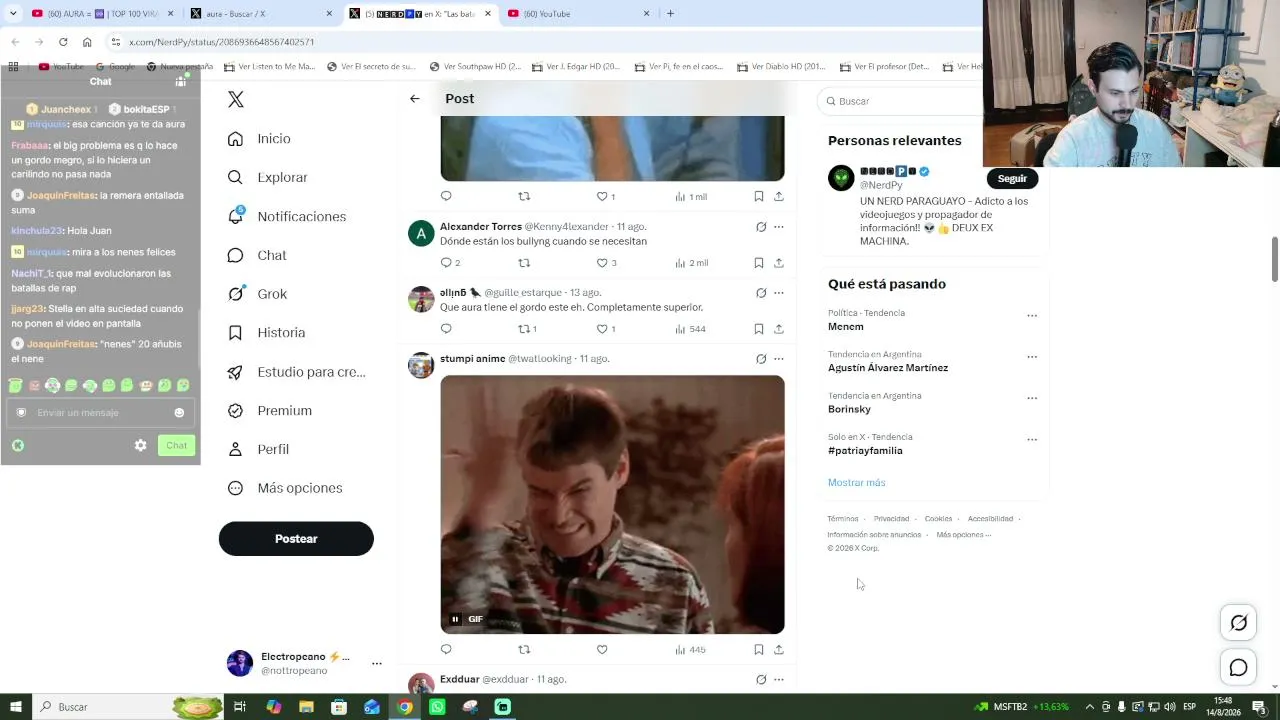This screenshot has width=1280, height=720.
Task: Like the 'Que aura tiene' post
Action: [602, 329]
